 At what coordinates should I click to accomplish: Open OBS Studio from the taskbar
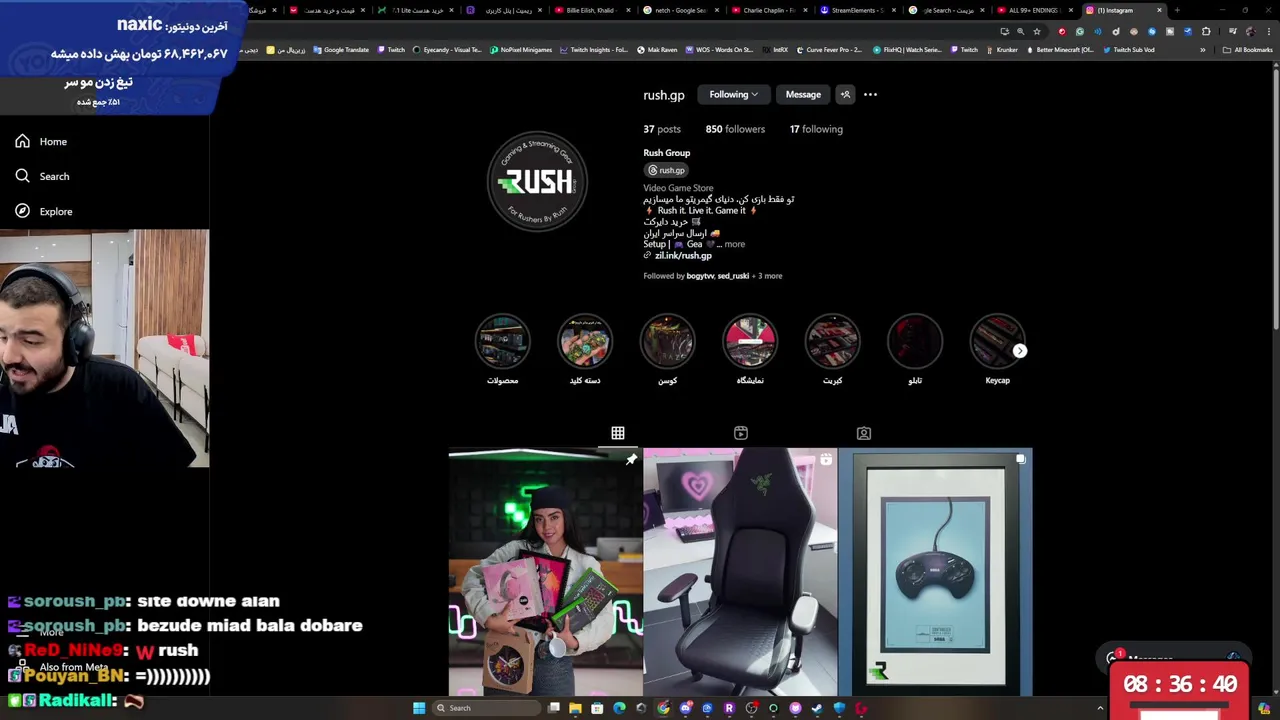pyautogui.click(x=751, y=708)
